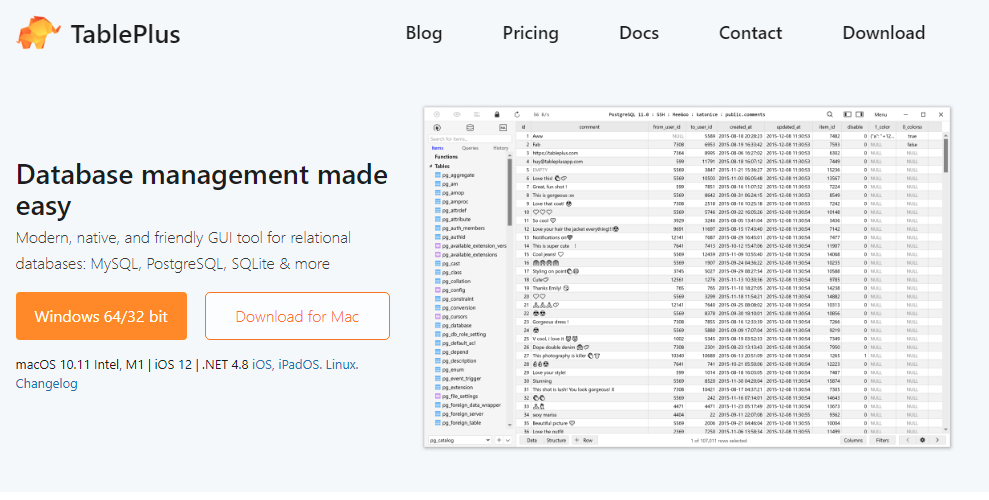Click the table icon beside pg_amop

[x=438, y=193]
